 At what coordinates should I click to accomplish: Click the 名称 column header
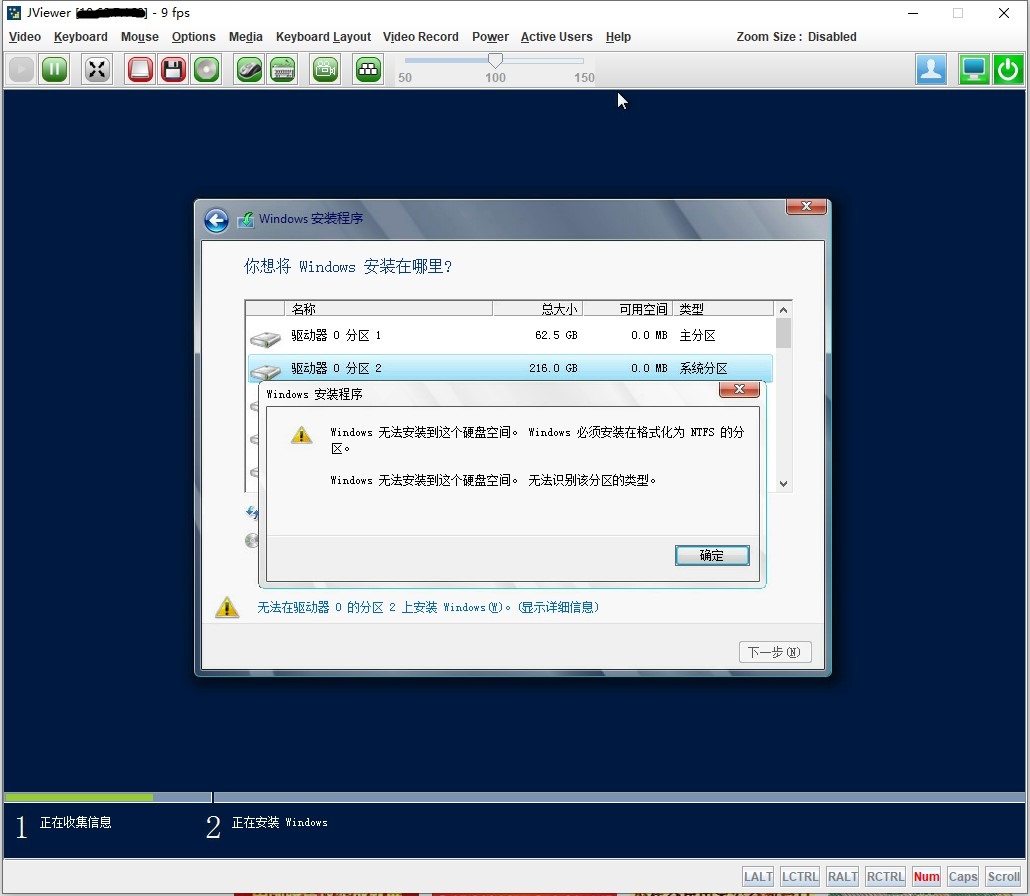point(388,309)
